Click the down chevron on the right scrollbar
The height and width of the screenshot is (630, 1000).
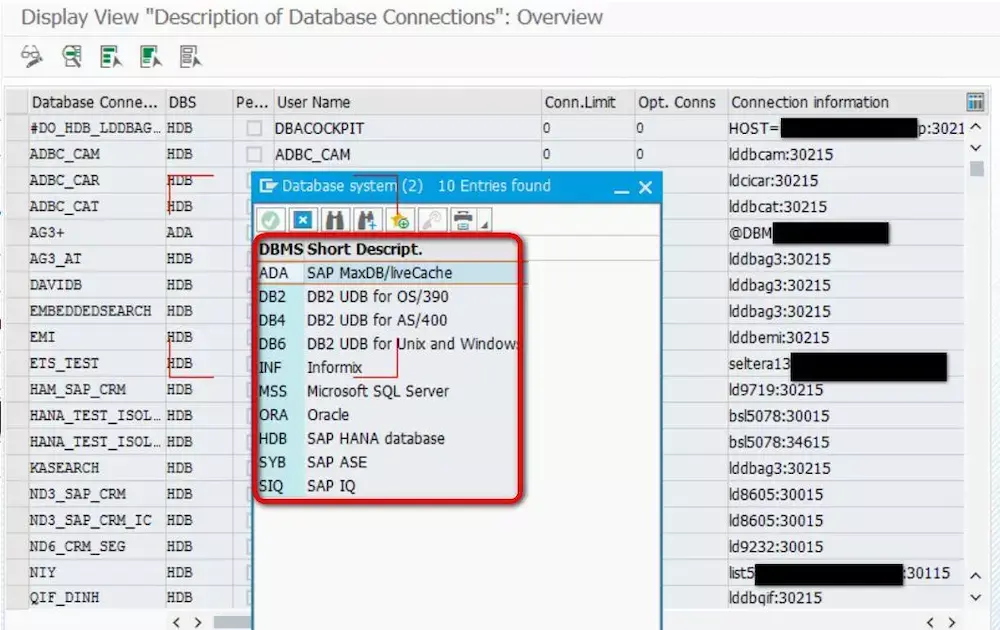click(977, 146)
